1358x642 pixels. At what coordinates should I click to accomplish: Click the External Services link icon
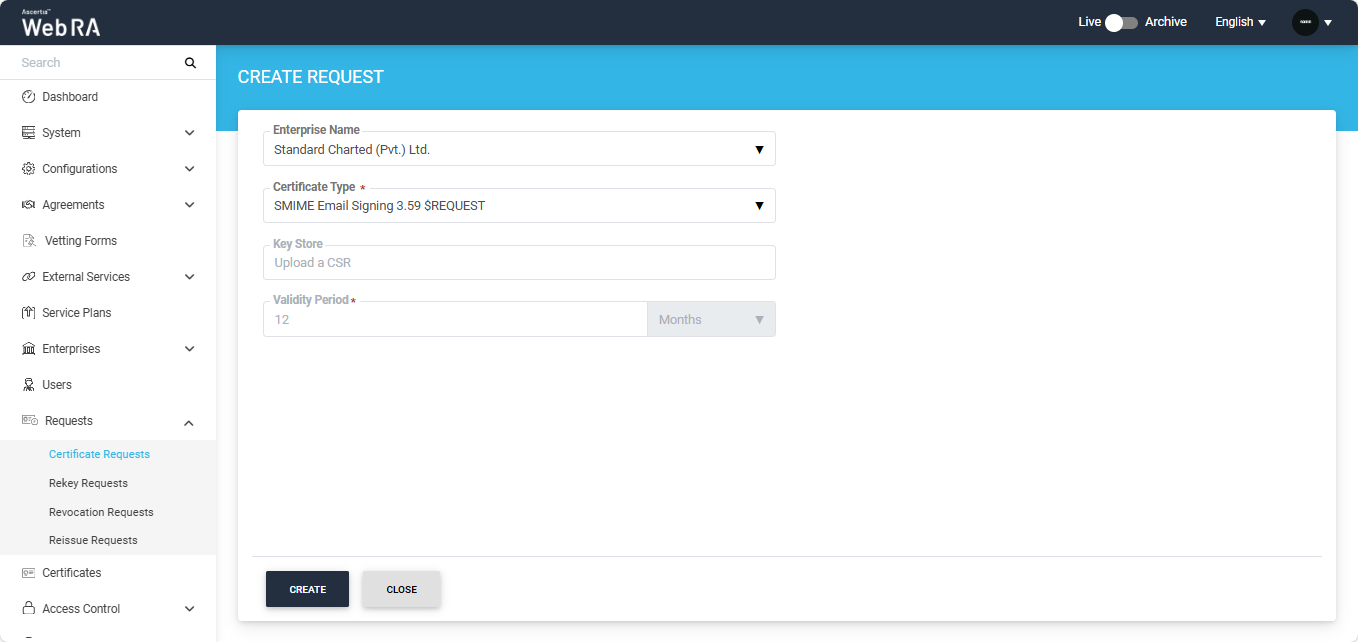click(x=29, y=277)
